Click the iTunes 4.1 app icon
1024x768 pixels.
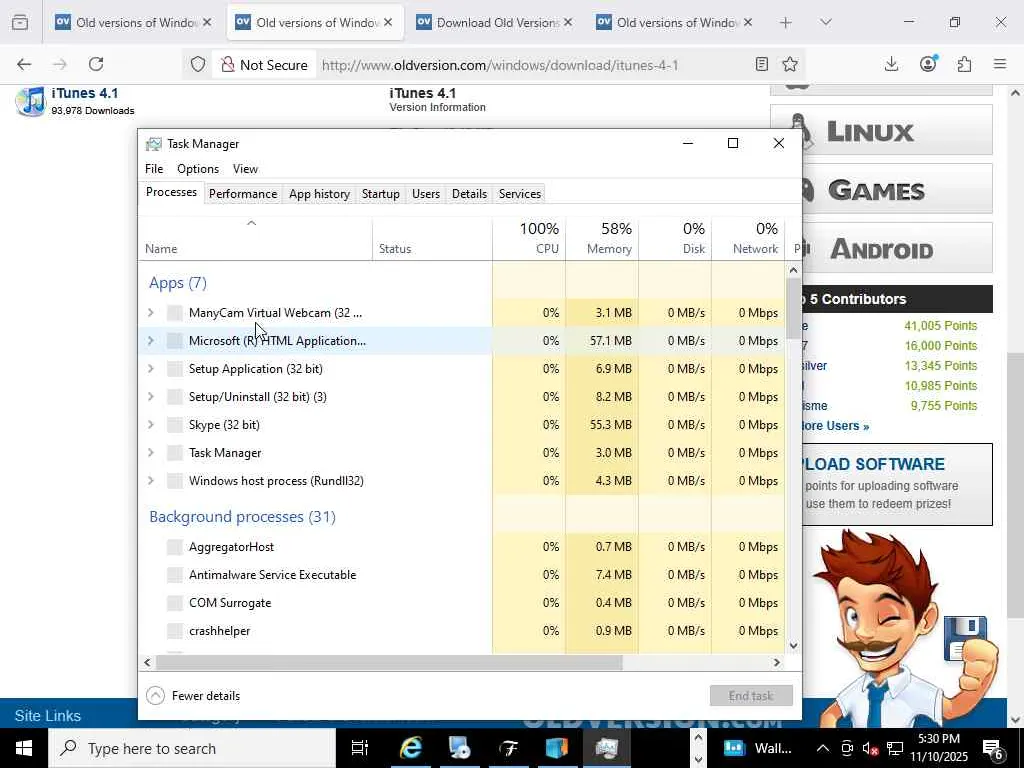pos(30,101)
